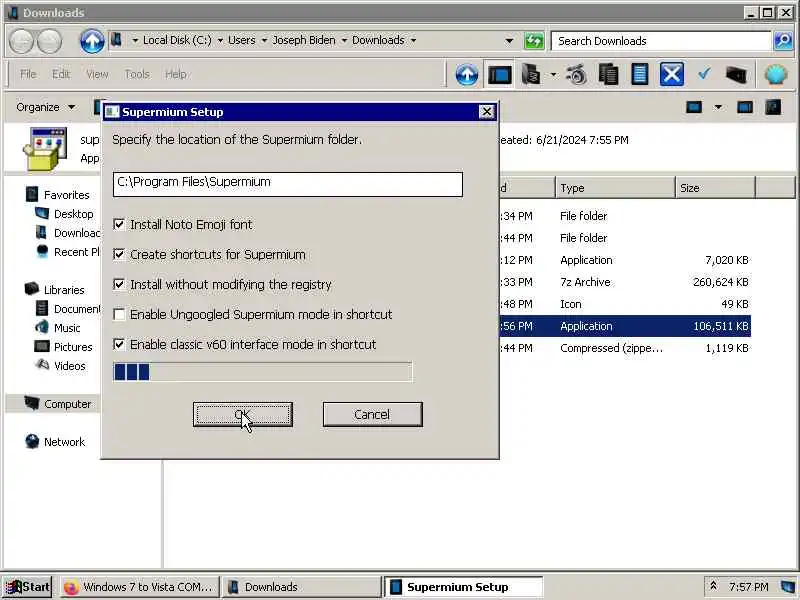Open the Organize dropdown

tap(46, 107)
